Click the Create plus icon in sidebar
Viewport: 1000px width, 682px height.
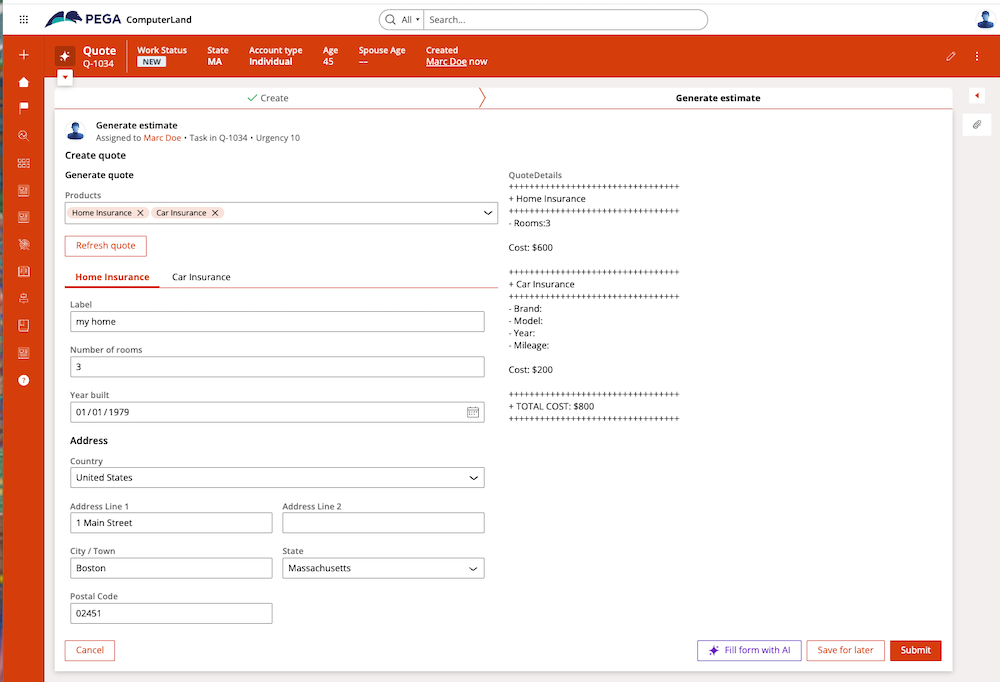24,55
